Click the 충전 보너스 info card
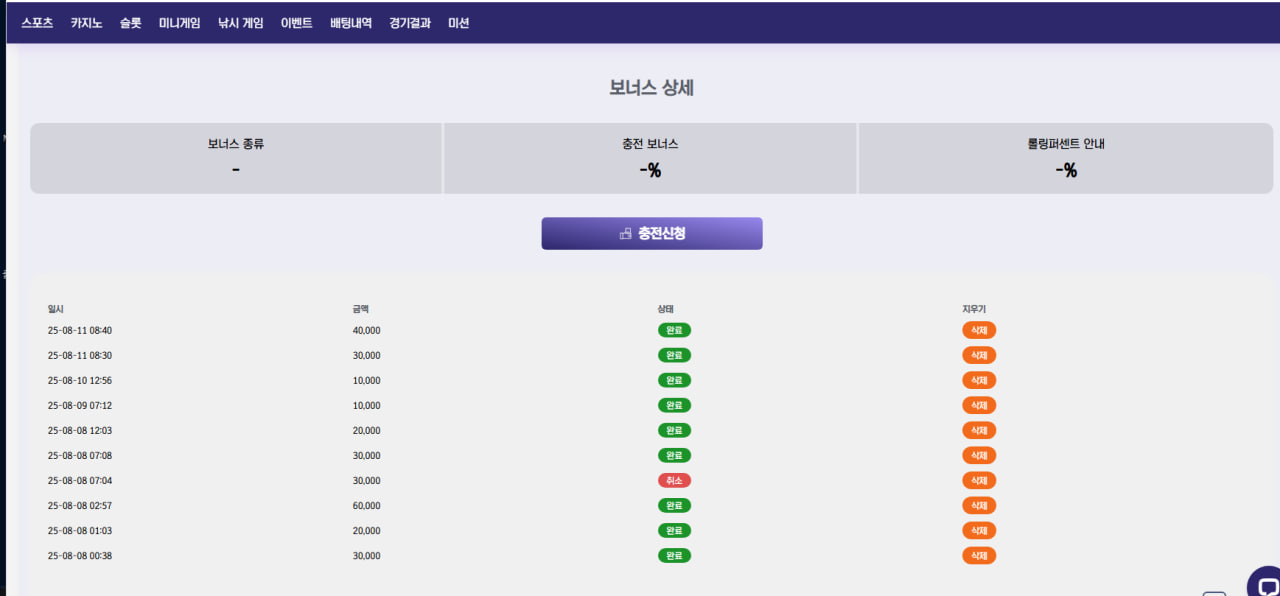Image resolution: width=1280 pixels, height=596 pixels. click(x=650, y=158)
